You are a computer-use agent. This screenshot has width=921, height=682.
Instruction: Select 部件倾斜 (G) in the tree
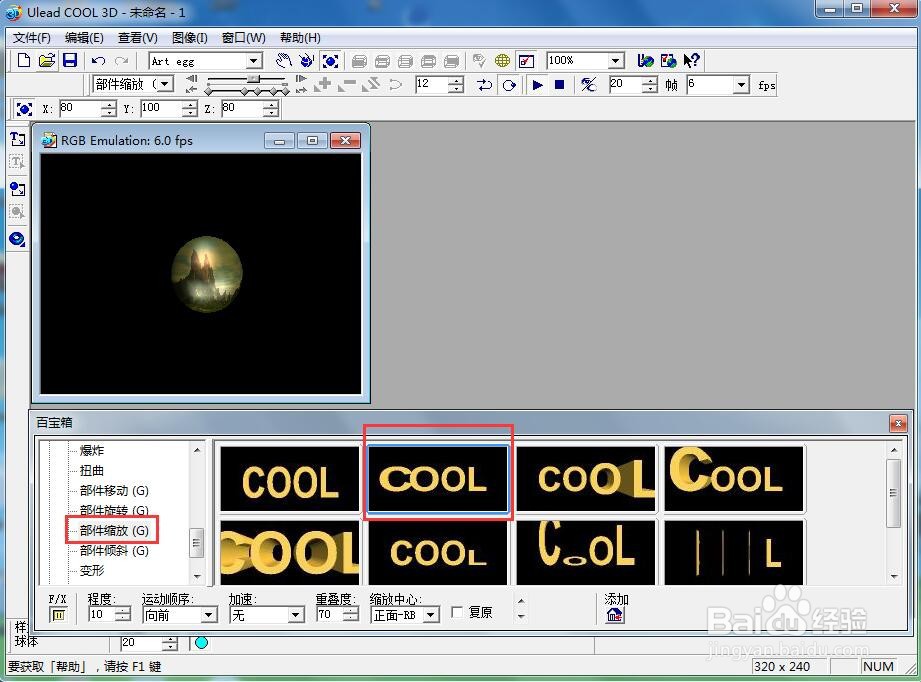[x=114, y=550]
